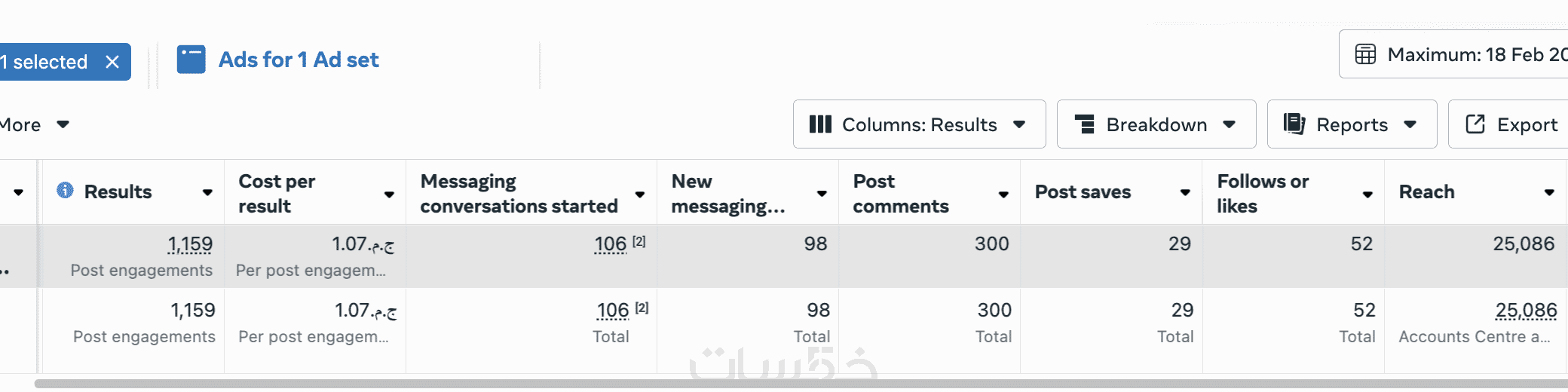Click the Ads tab icon
This screenshot has height=392, width=1568.
point(191,60)
